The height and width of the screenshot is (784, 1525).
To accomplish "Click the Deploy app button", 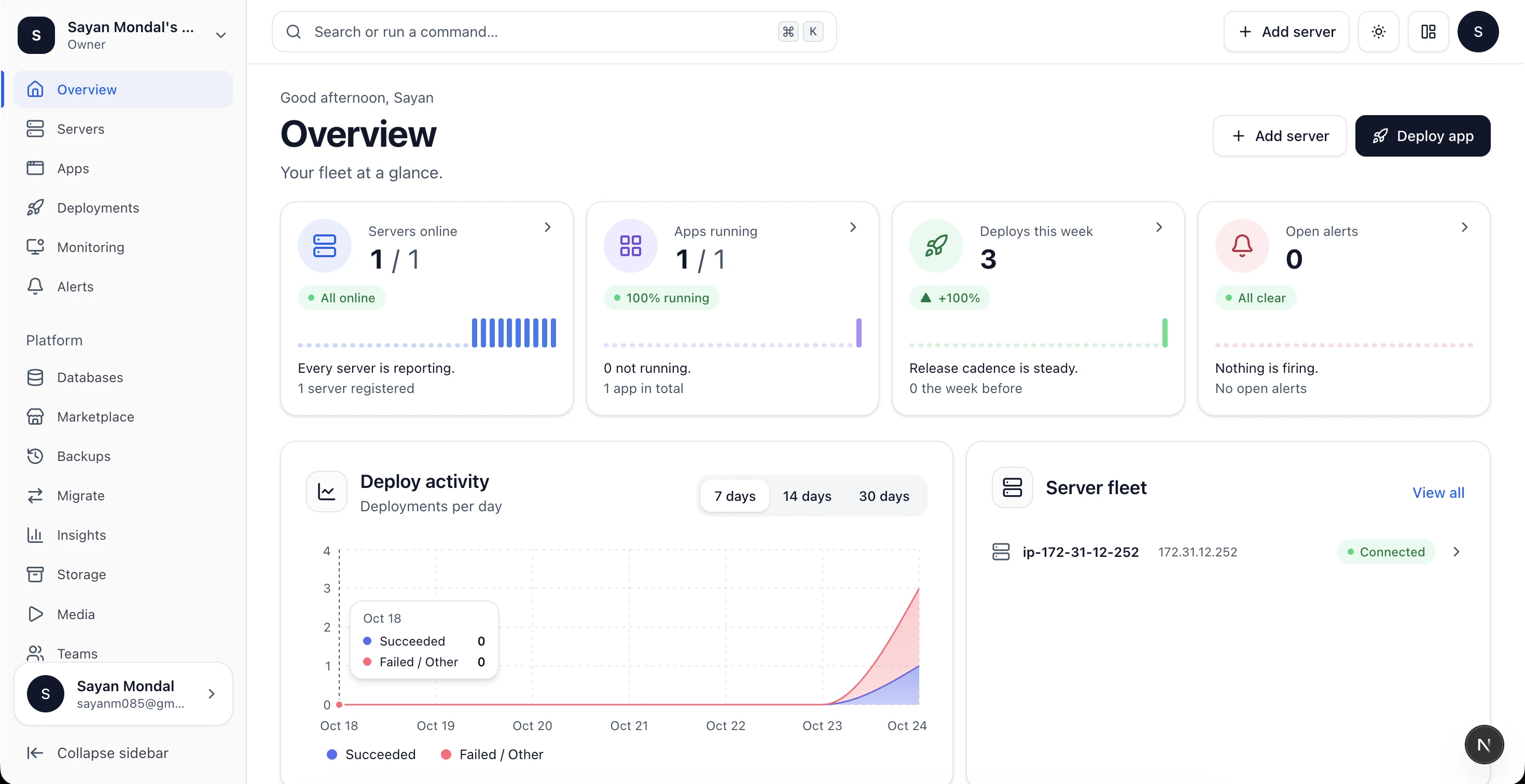I will [x=1423, y=136].
